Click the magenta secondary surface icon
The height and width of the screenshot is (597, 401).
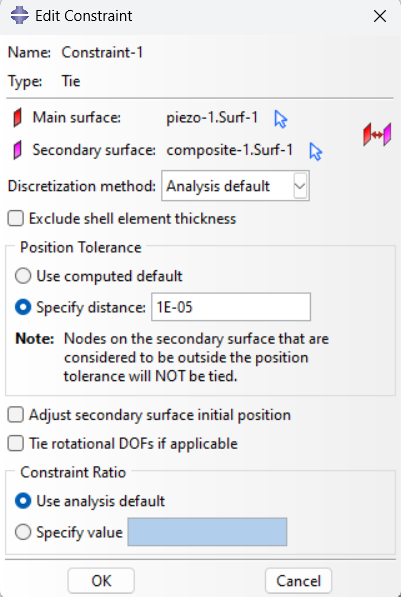point(18,150)
